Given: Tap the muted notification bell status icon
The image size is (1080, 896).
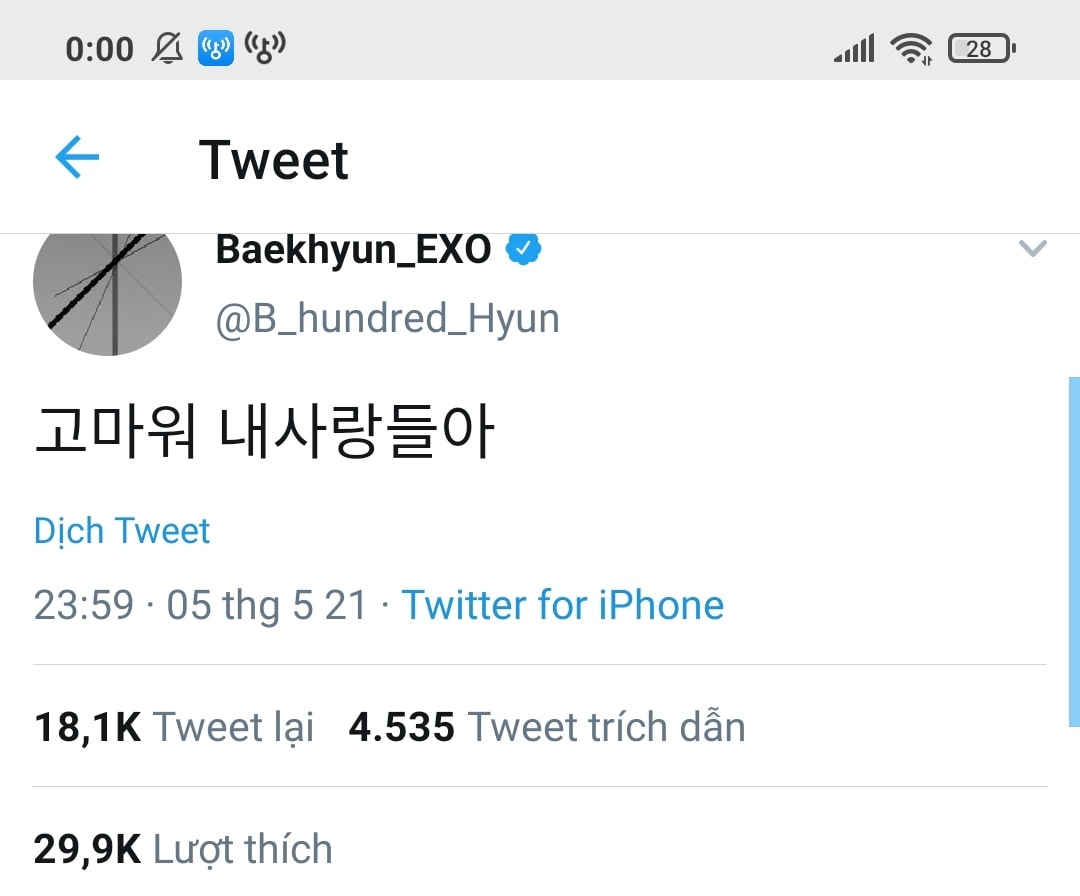Looking at the screenshot, I should (x=167, y=49).
